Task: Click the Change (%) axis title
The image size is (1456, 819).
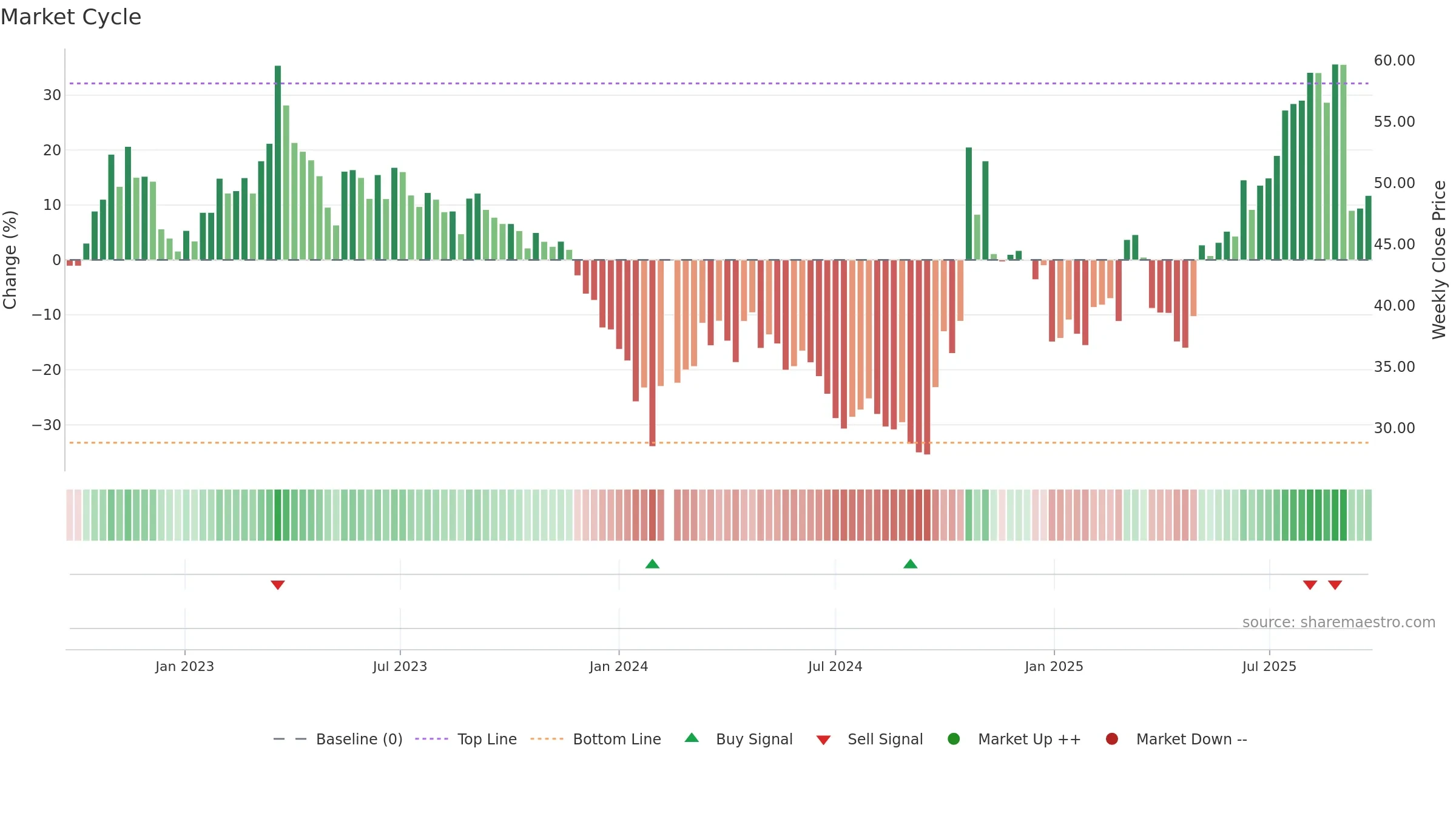Action: click(10, 260)
